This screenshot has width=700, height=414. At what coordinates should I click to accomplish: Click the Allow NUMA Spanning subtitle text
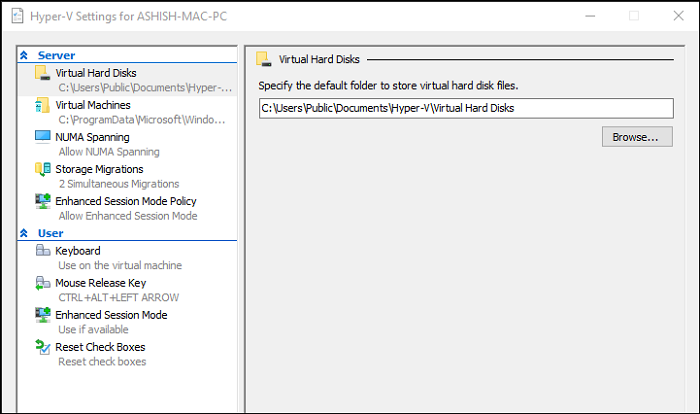pos(109,152)
